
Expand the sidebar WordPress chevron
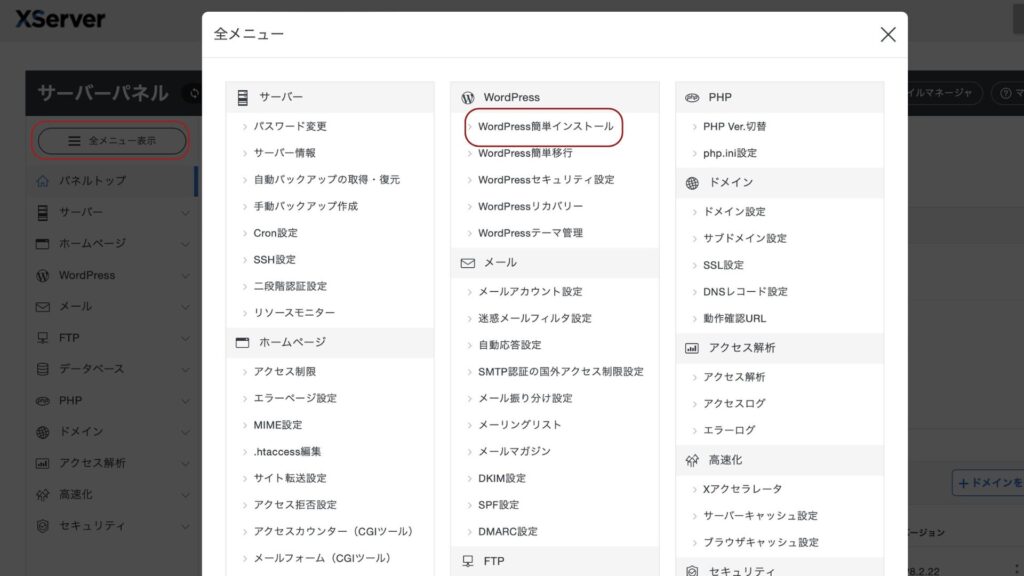tap(185, 276)
